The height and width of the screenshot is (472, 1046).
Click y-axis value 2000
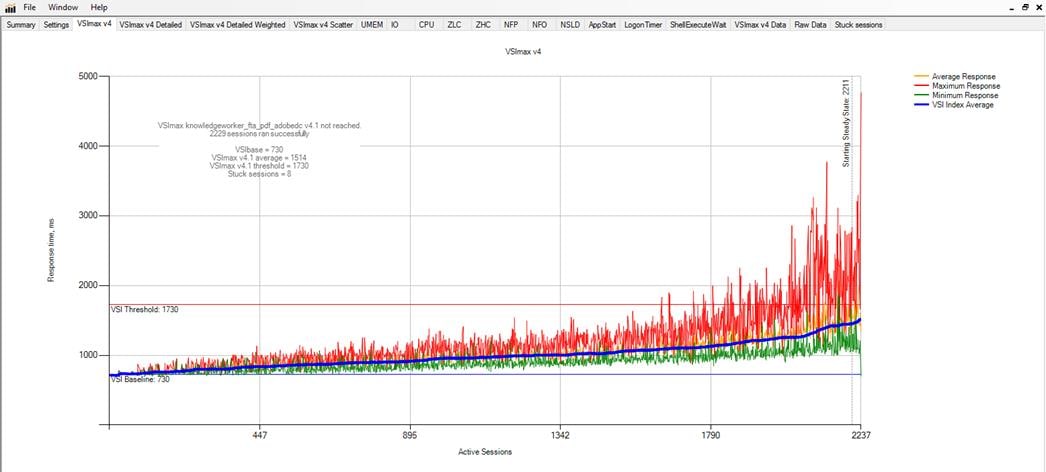point(88,285)
